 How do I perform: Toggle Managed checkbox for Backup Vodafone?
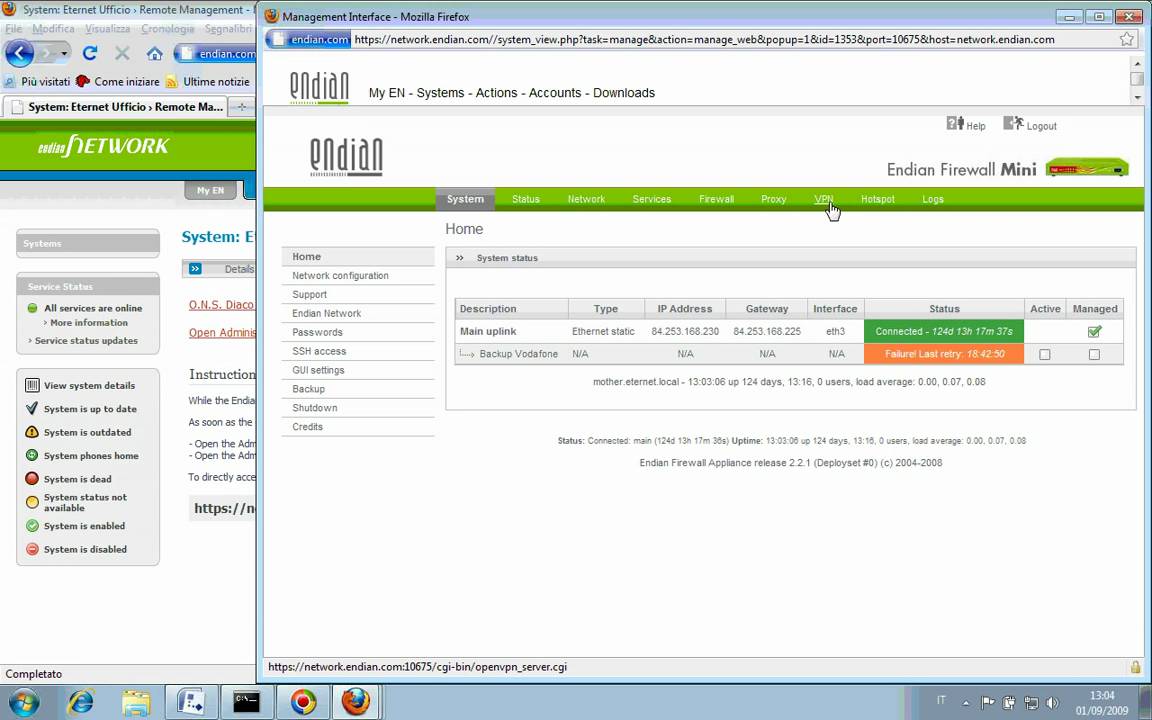click(1095, 354)
